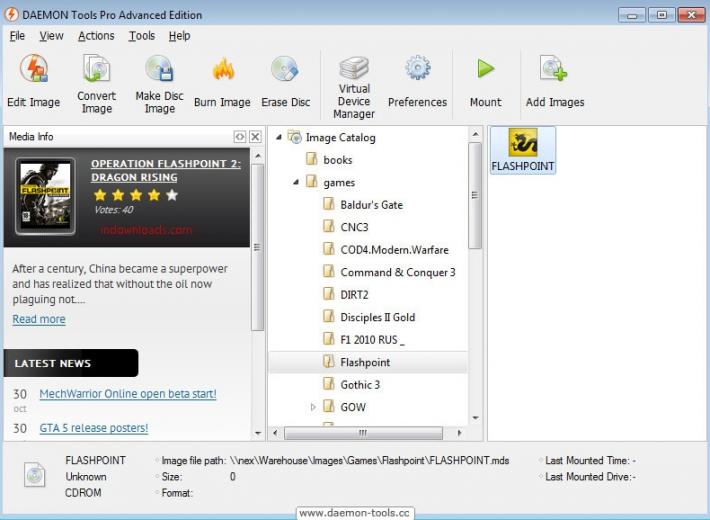Click the catalog tree vertical scrollbar thumb
Image resolution: width=710 pixels, height=520 pixels.
[475, 195]
